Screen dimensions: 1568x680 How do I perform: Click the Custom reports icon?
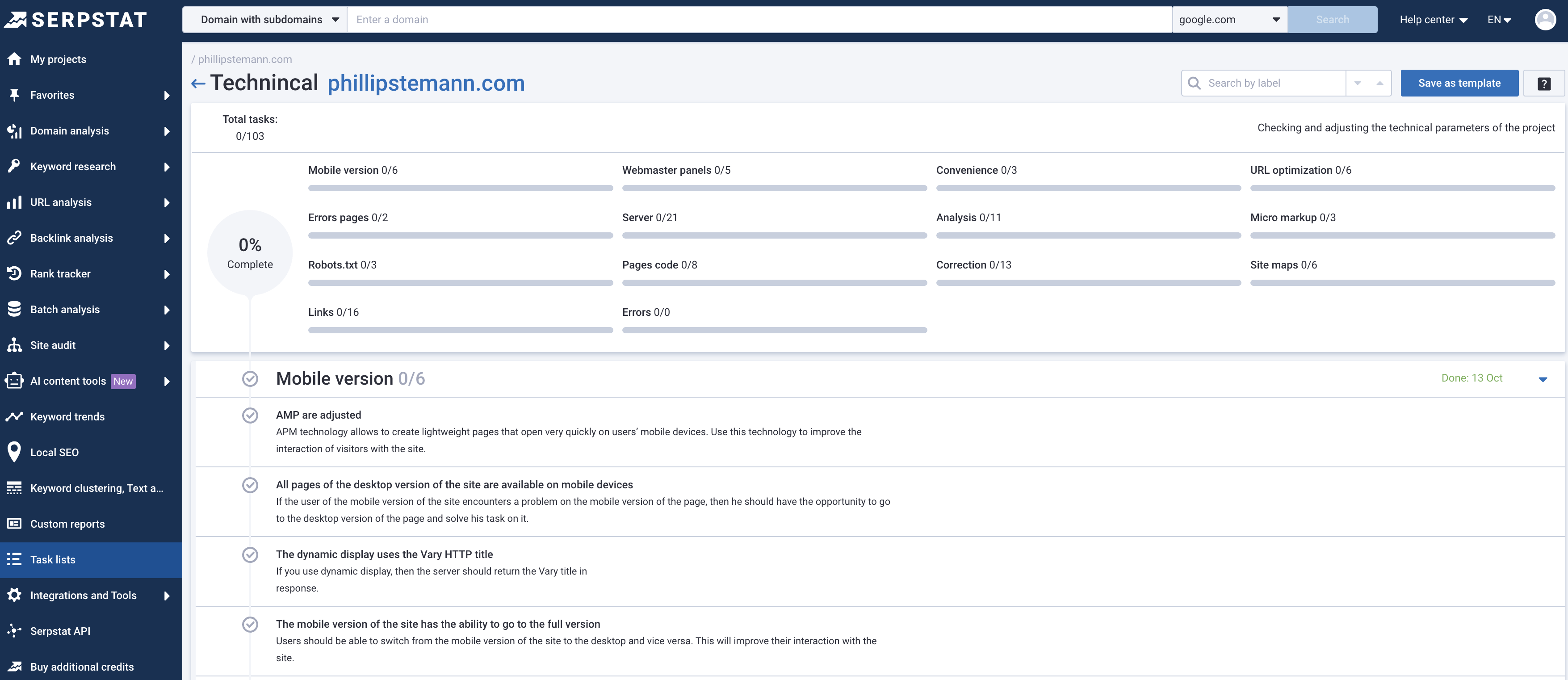click(x=14, y=524)
